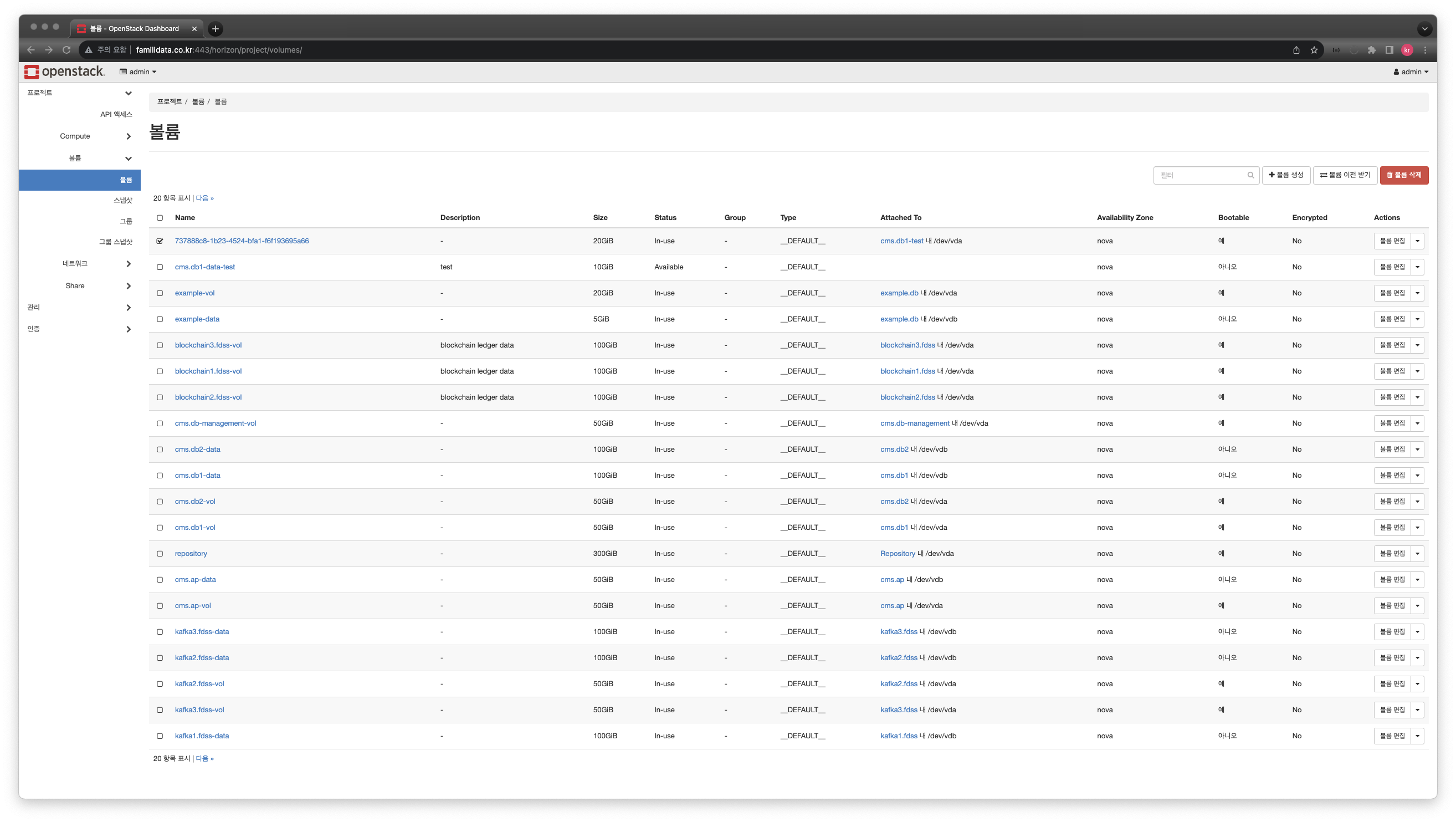Open actions dropdown arrow for repository volume
This screenshot has height=822, width=1456.
coord(1418,554)
